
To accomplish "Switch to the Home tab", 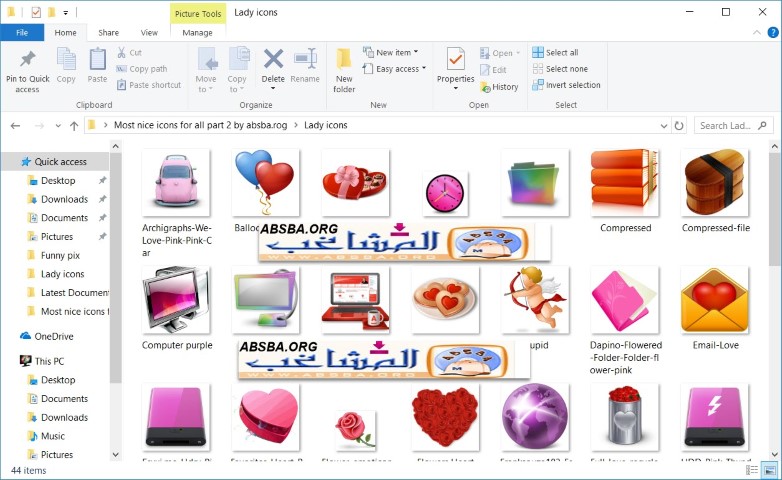I will [x=65, y=32].
